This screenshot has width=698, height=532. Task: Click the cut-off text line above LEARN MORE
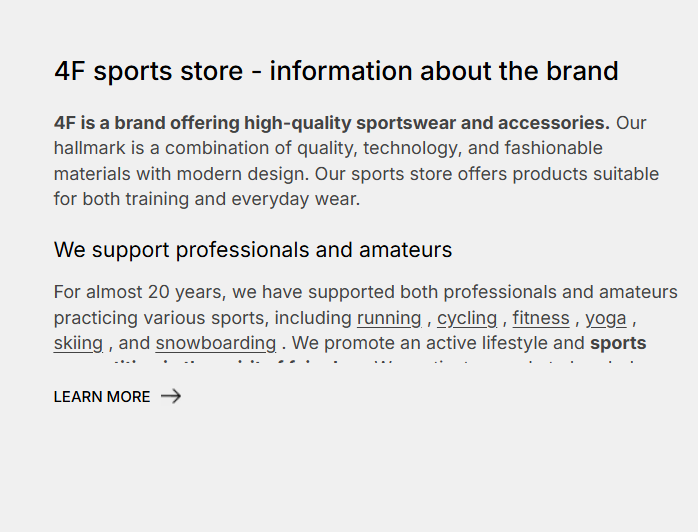(350, 363)
